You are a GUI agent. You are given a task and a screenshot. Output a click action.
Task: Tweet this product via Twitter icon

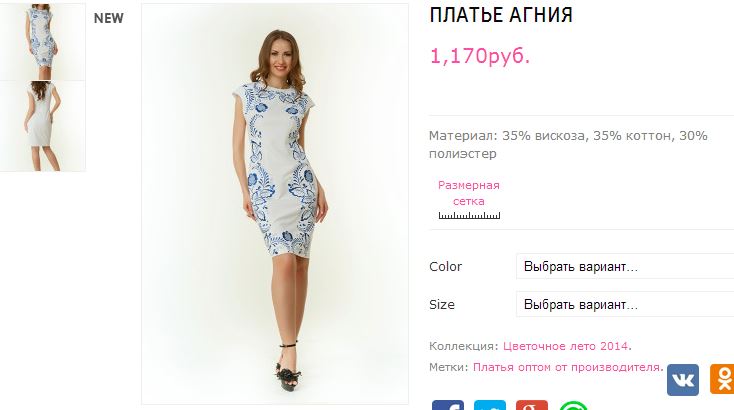[490, 405]
